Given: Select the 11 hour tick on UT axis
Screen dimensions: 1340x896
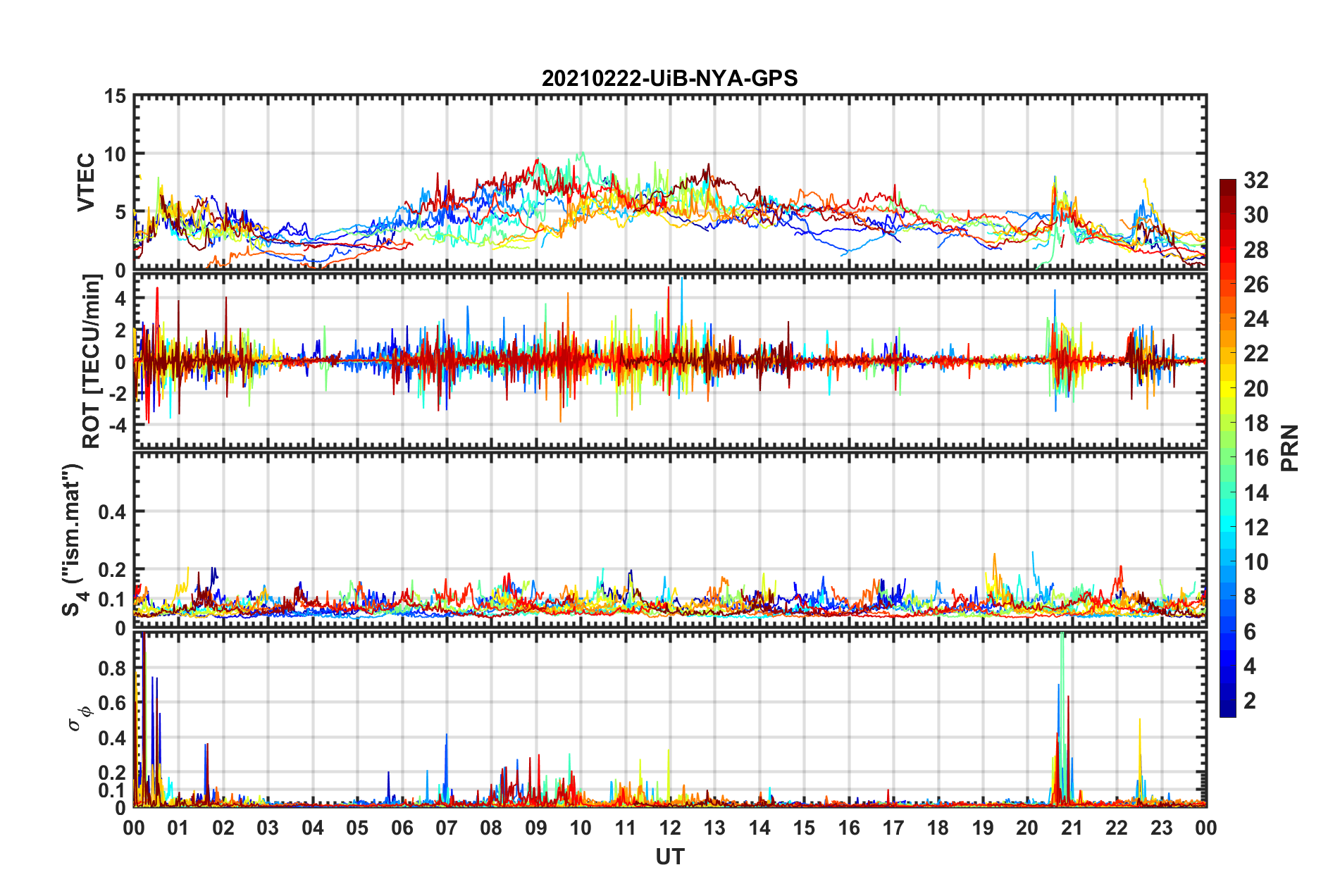Looking at the screenshot, I should click(x=626, y=828).
